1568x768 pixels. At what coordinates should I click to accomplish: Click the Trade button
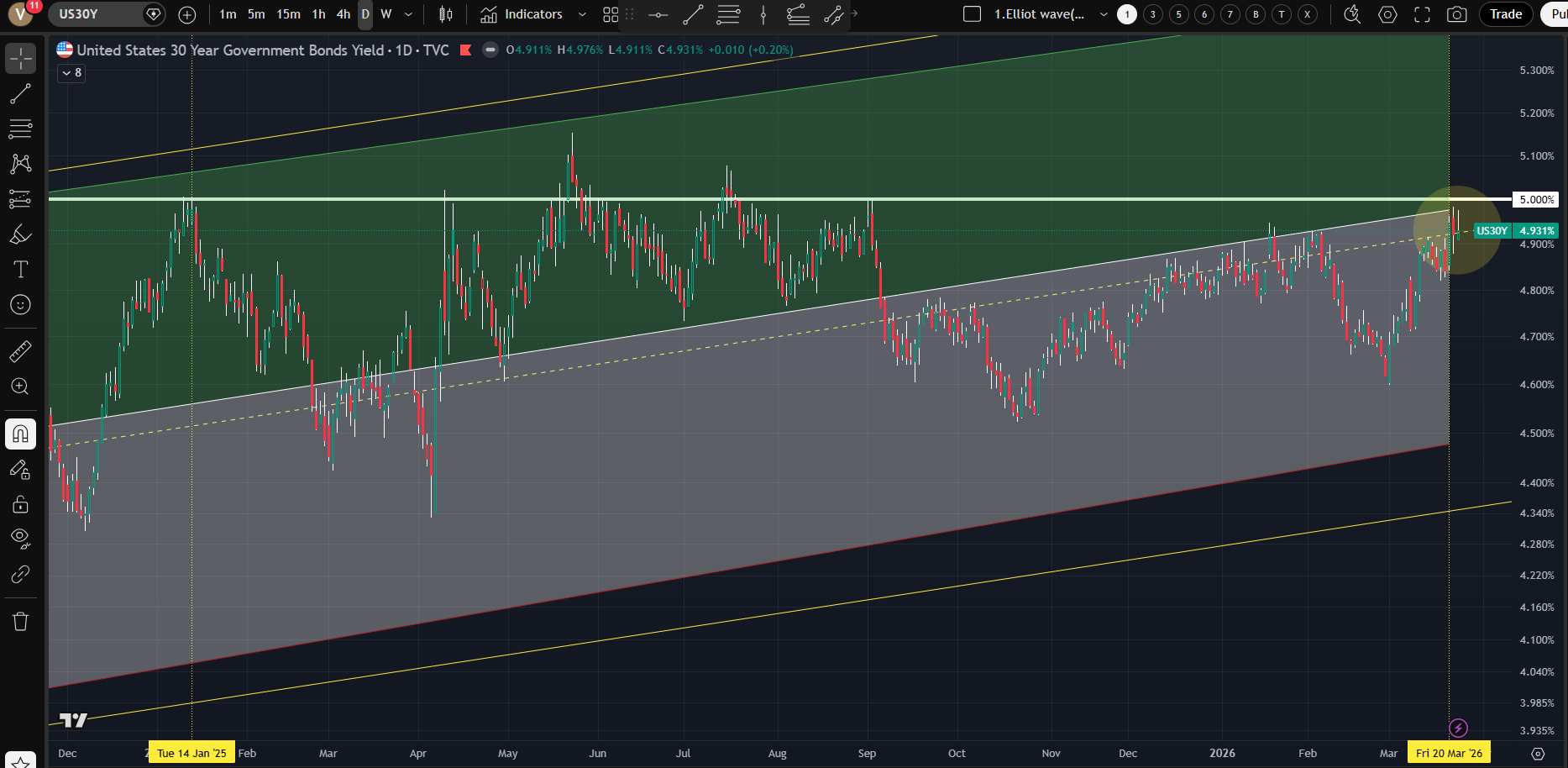tap(1505, 14)
